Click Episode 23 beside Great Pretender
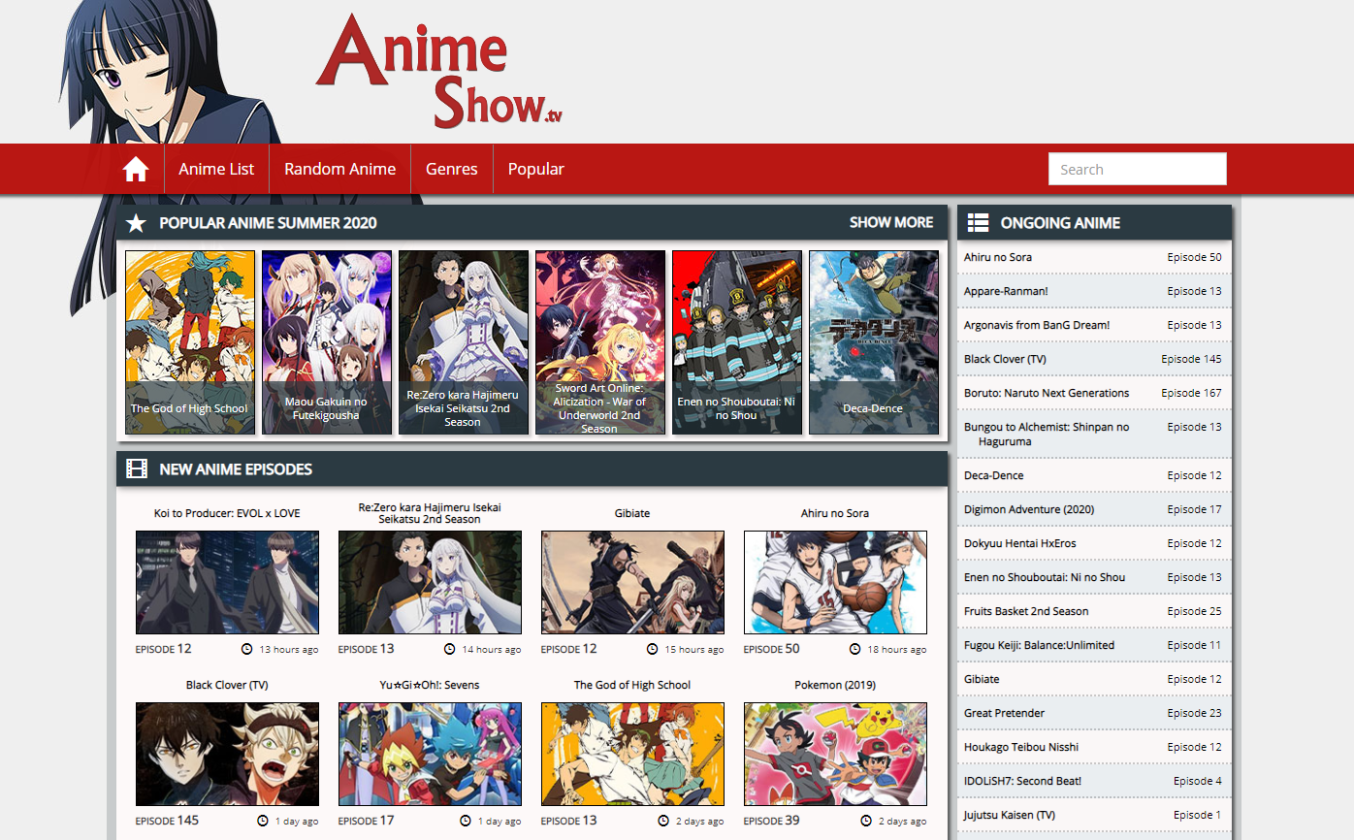 point(1194,713)
